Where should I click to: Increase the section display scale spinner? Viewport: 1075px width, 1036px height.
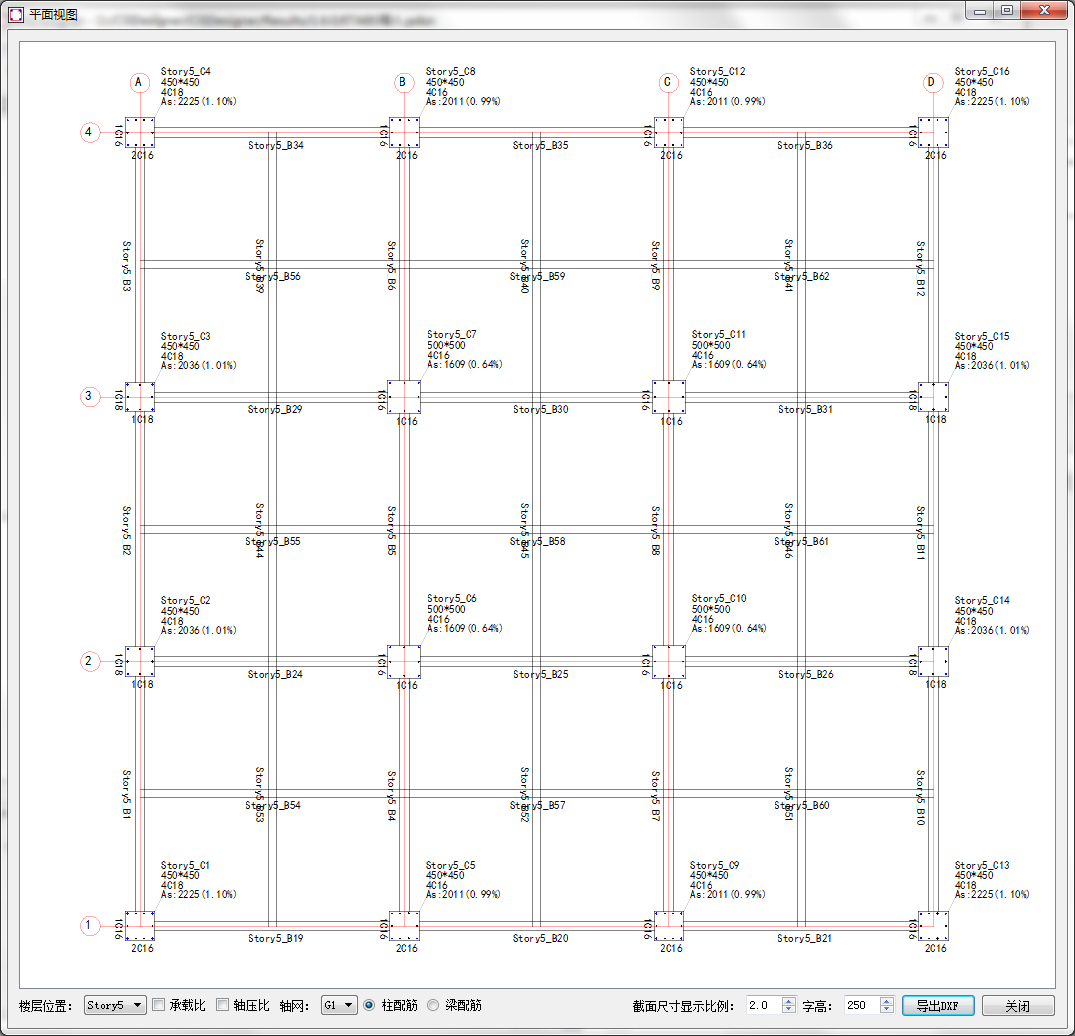(789, 1001)
